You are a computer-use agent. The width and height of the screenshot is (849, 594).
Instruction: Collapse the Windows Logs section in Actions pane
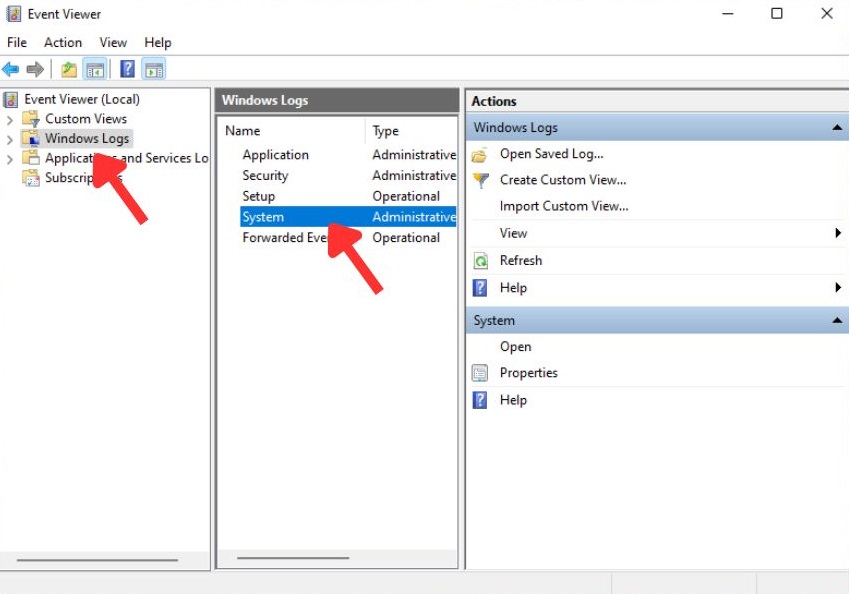coord(838,127)
